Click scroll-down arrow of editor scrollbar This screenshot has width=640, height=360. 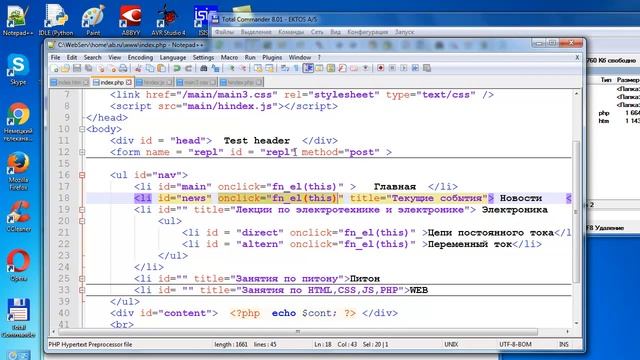pos(576,323)
